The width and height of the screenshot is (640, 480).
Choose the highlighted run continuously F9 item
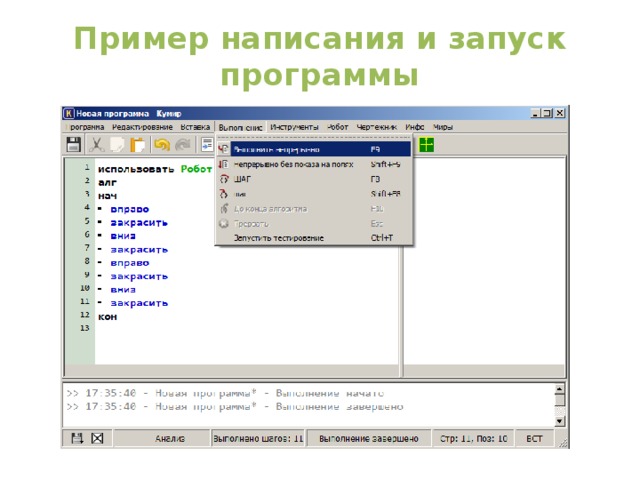[313, 149]
